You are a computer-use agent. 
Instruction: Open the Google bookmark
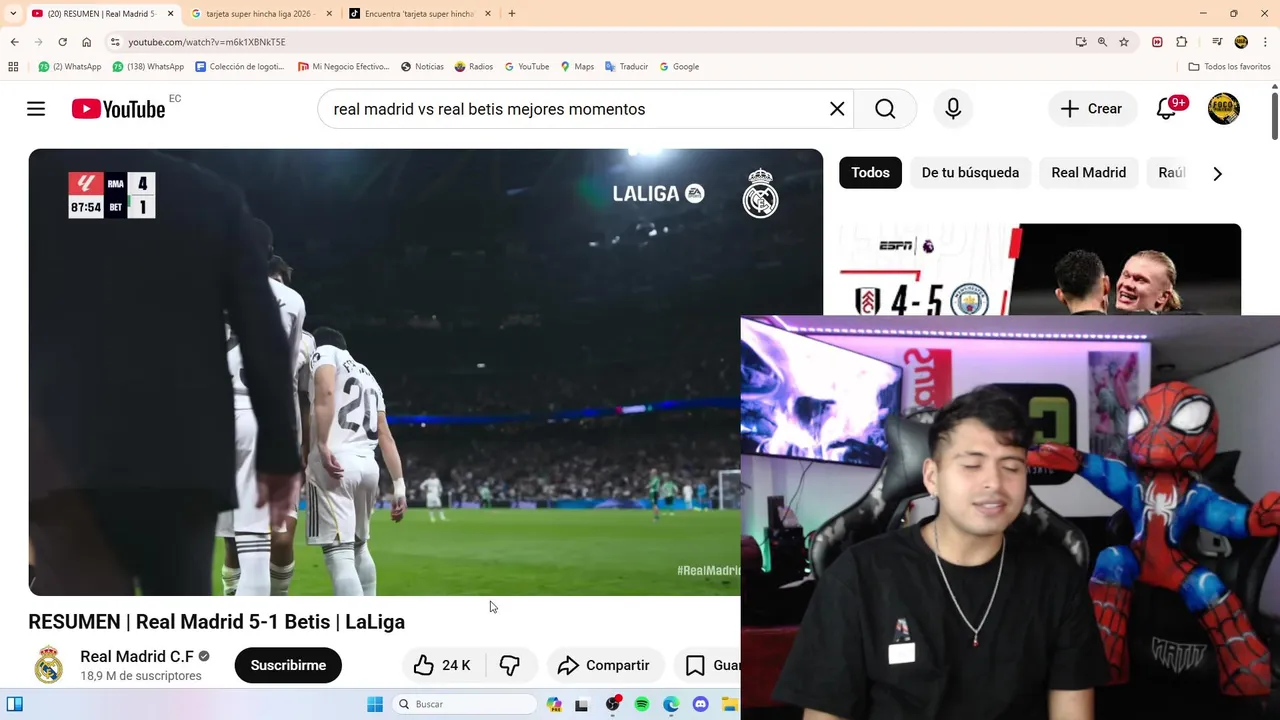(679, 67)
